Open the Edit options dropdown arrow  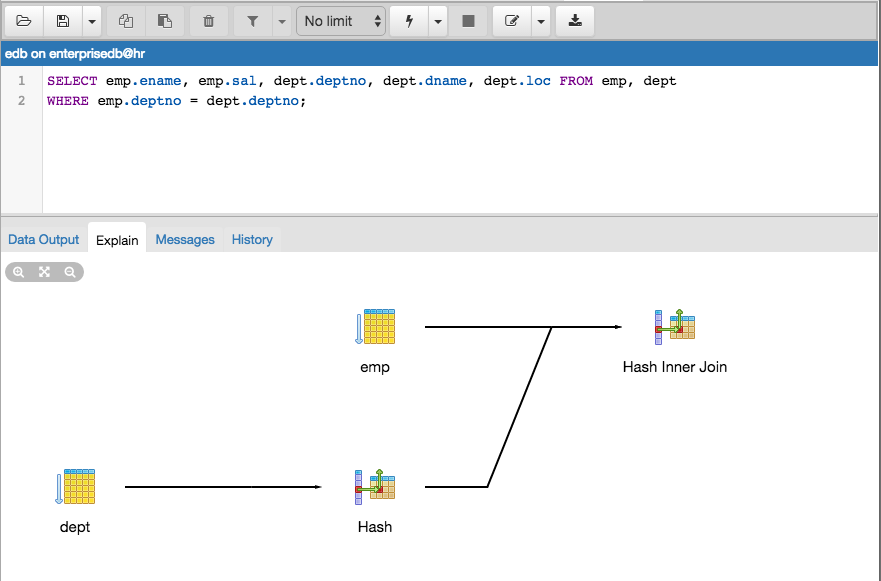(541, 21)
